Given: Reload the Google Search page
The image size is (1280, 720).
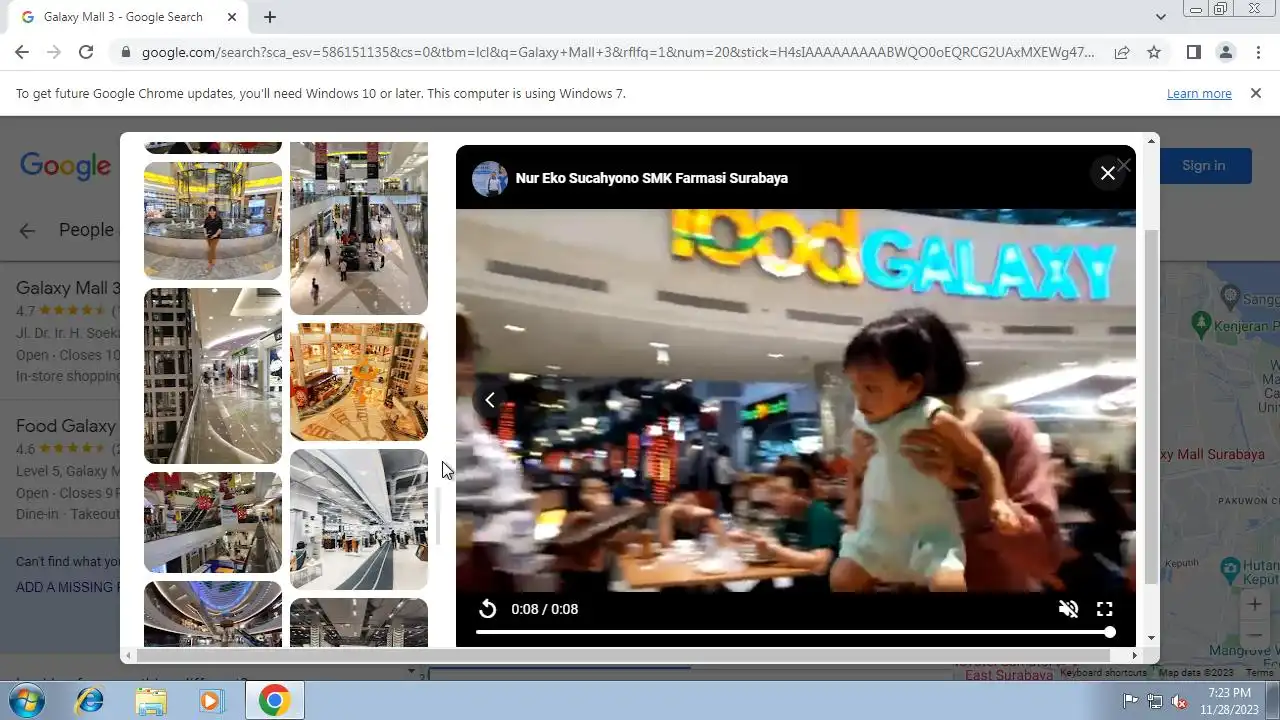Looking at the screenshot, I should (86, 52).
